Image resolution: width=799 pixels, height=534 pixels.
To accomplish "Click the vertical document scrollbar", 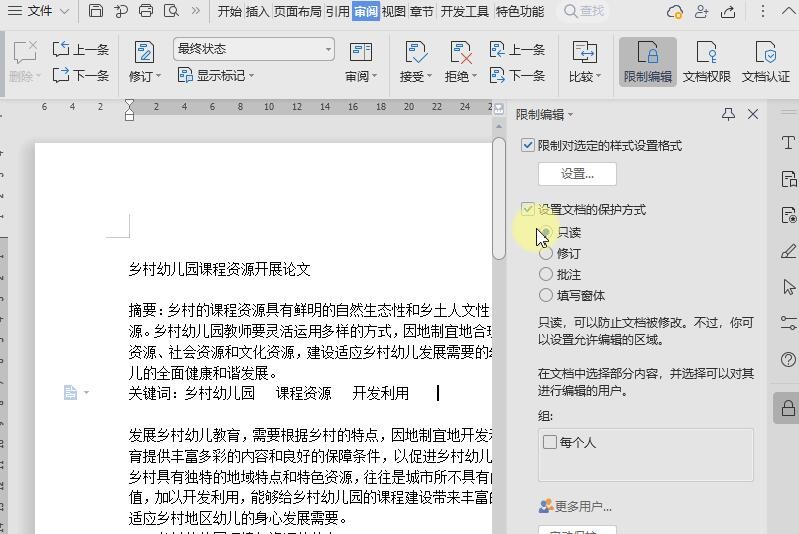I will click(499, 200).
